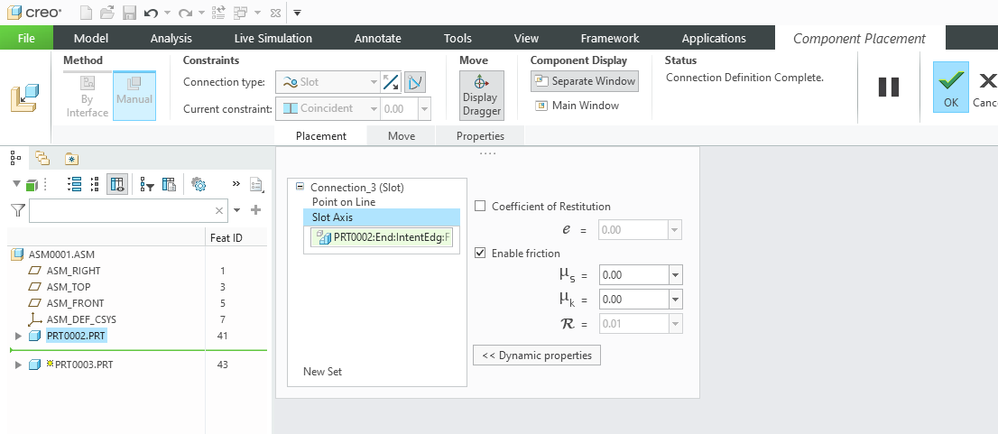Switch to the Analysis ribbon tab
The image size is (998, 434).
point(171,38)
